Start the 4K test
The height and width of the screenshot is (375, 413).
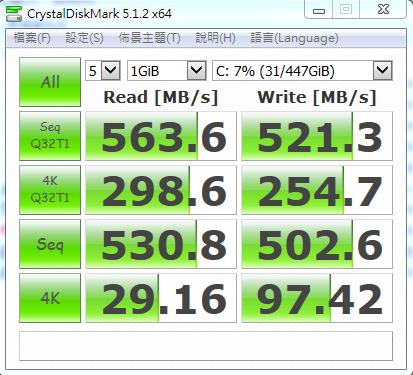pyautogui.click(x=50, y=298)
